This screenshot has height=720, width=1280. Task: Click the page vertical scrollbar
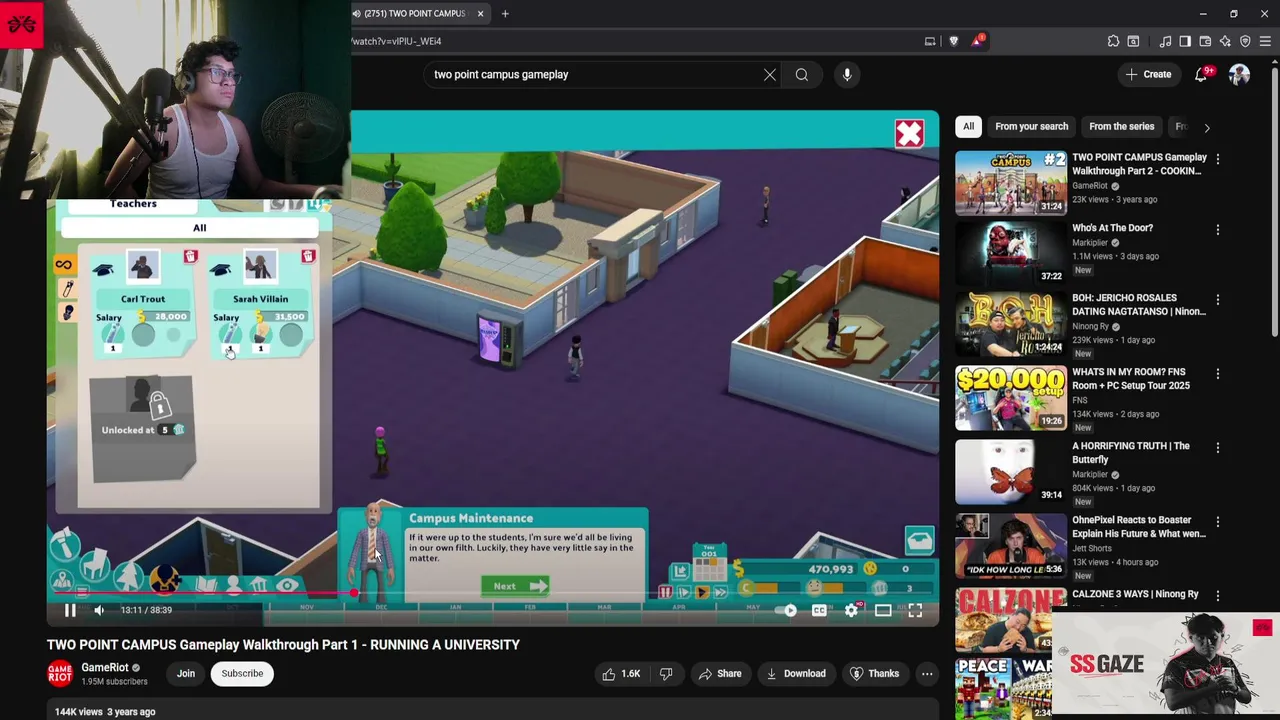(x=1274, y=200)
